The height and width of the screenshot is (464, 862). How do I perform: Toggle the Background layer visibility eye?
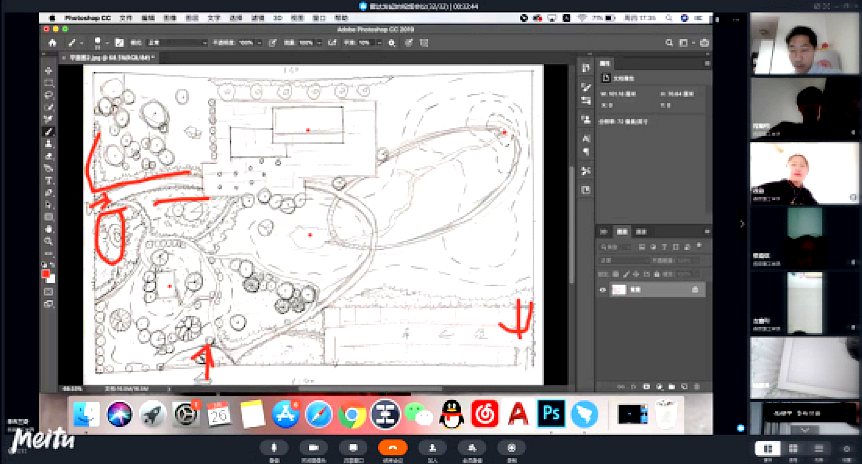(603, 290)
